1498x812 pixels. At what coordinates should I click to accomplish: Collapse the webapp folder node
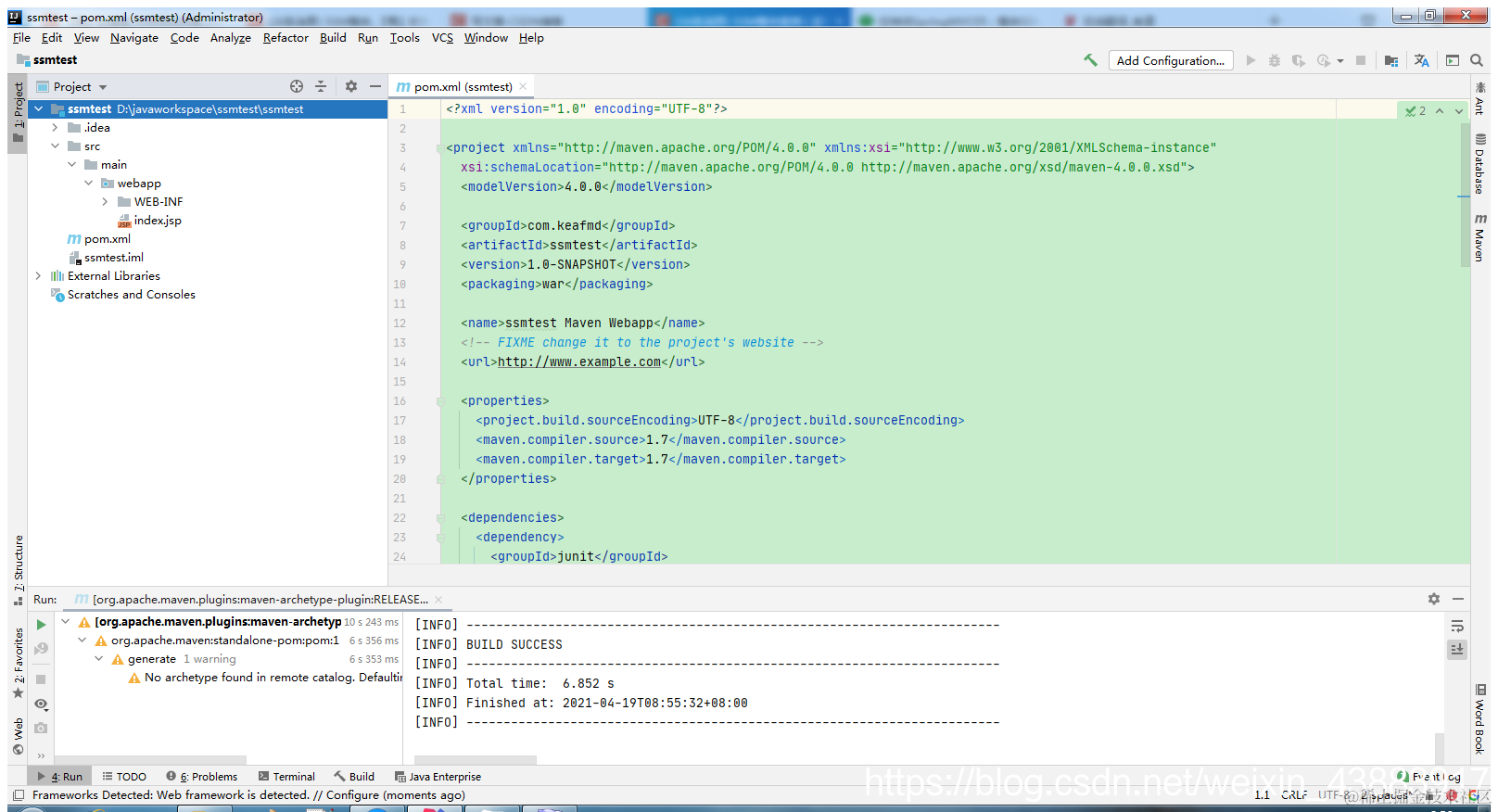pyautogui.click(x=89, y=184)
